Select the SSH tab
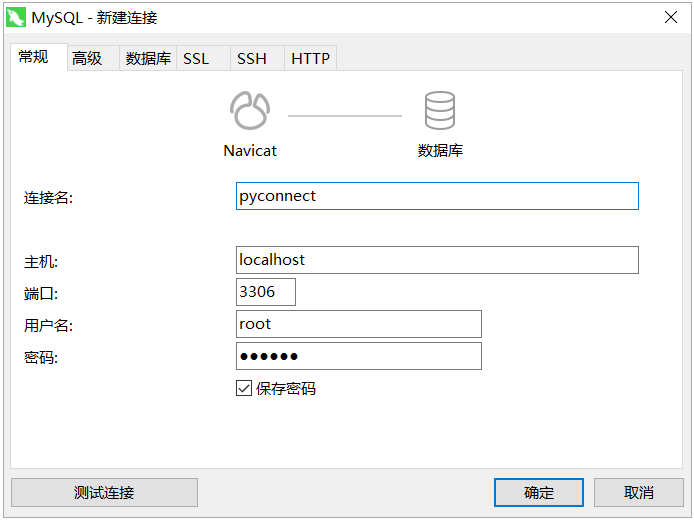The width and height of the screenshot is (694, 520). 257,58
